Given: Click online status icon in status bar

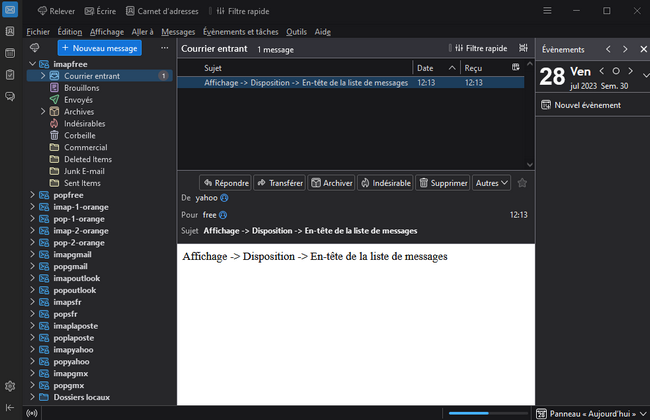Looking at the screenshot, I should pyautogui.click(x=32, y=413).
